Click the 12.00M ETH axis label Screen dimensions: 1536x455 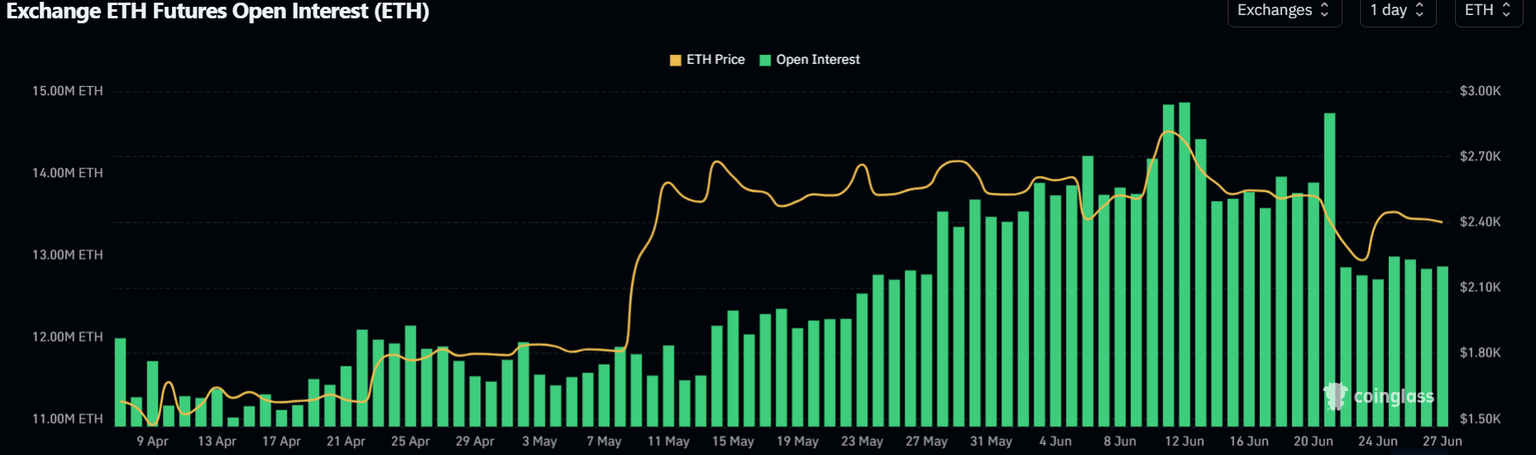(69, 337)
